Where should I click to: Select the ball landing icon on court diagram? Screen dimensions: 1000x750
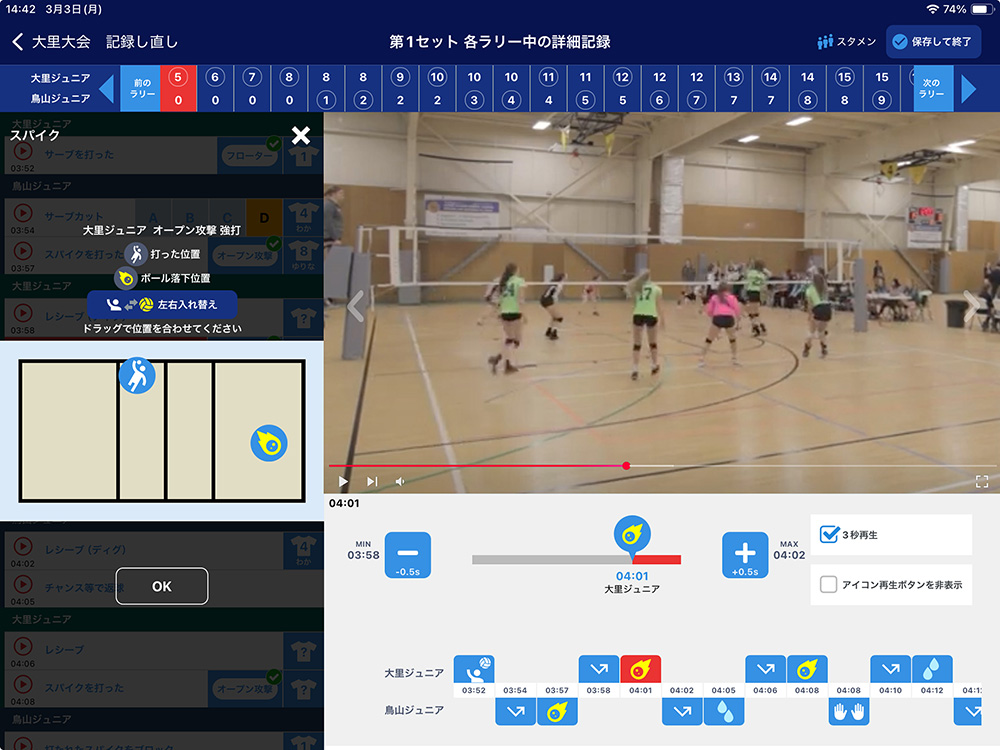269,443
